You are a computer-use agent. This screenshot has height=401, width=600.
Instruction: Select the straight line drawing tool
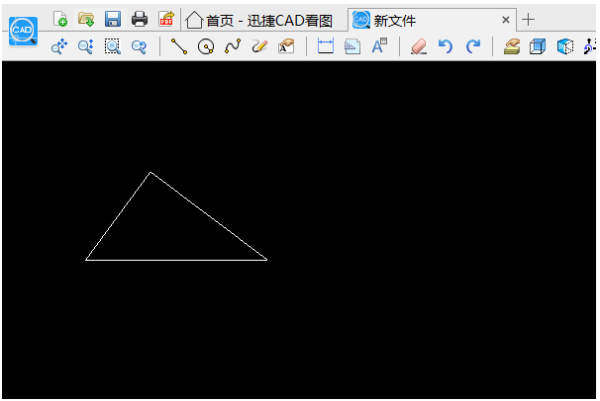coord(180,46)
